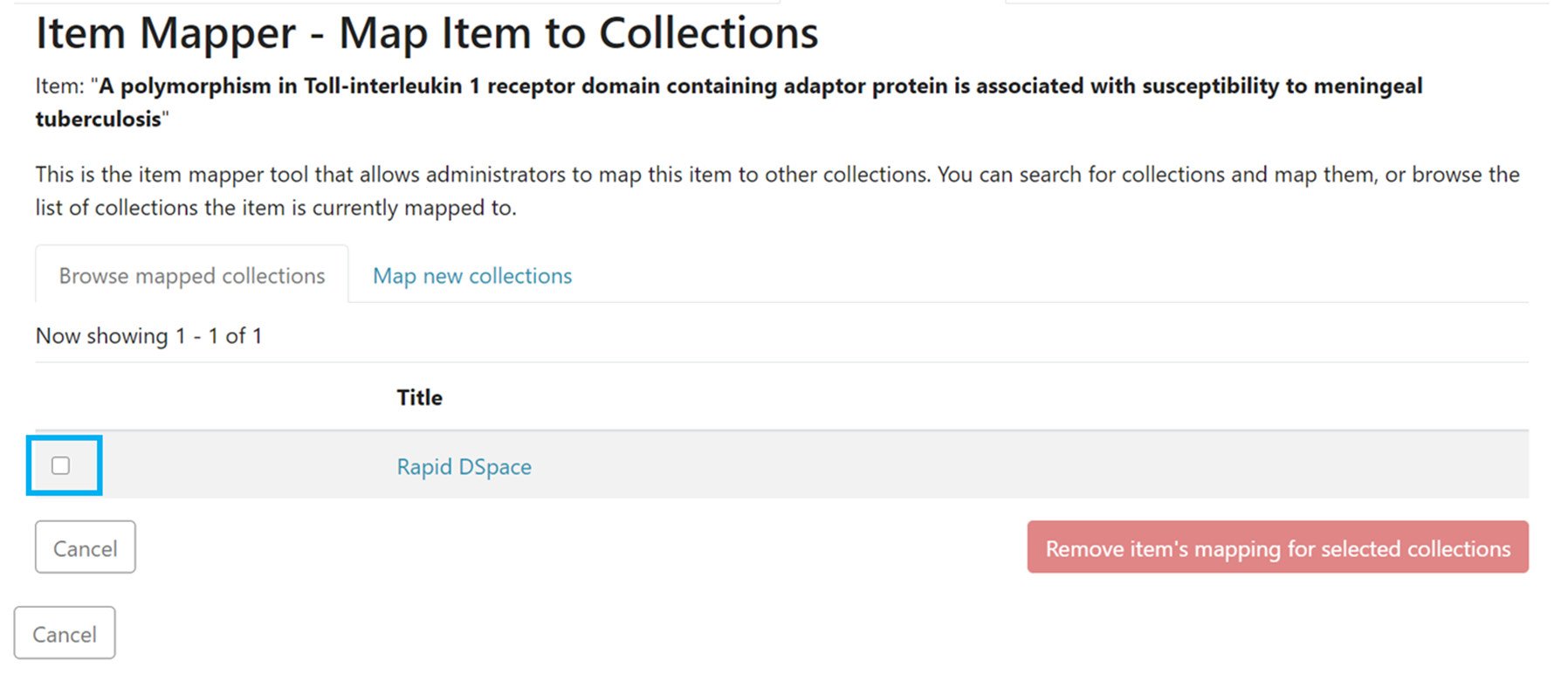The height and width of the screenshot is (674, 1568).
Task: Click the Title column header
Action: [418, 397]
